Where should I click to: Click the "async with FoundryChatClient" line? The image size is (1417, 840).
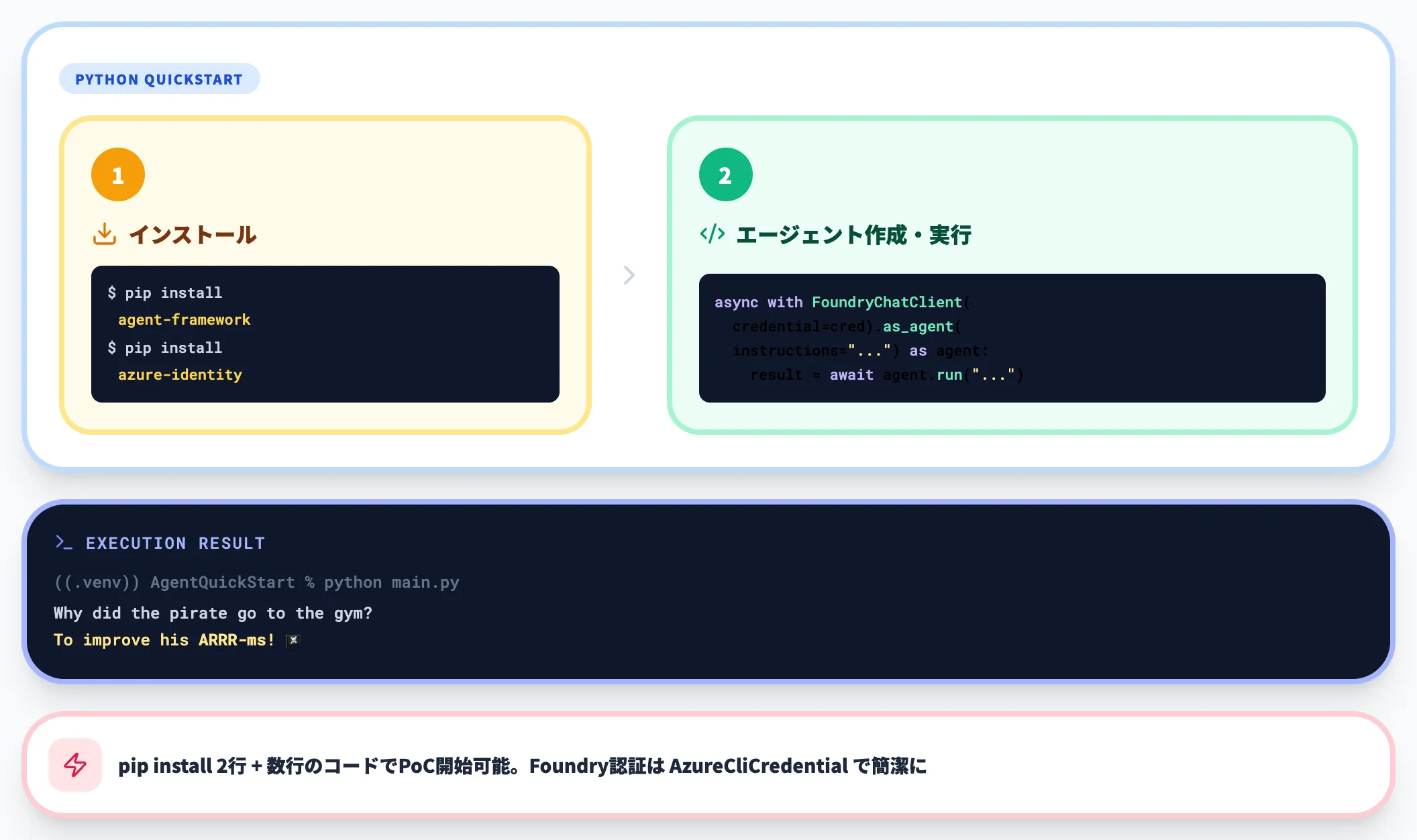[x=842, y=303]
